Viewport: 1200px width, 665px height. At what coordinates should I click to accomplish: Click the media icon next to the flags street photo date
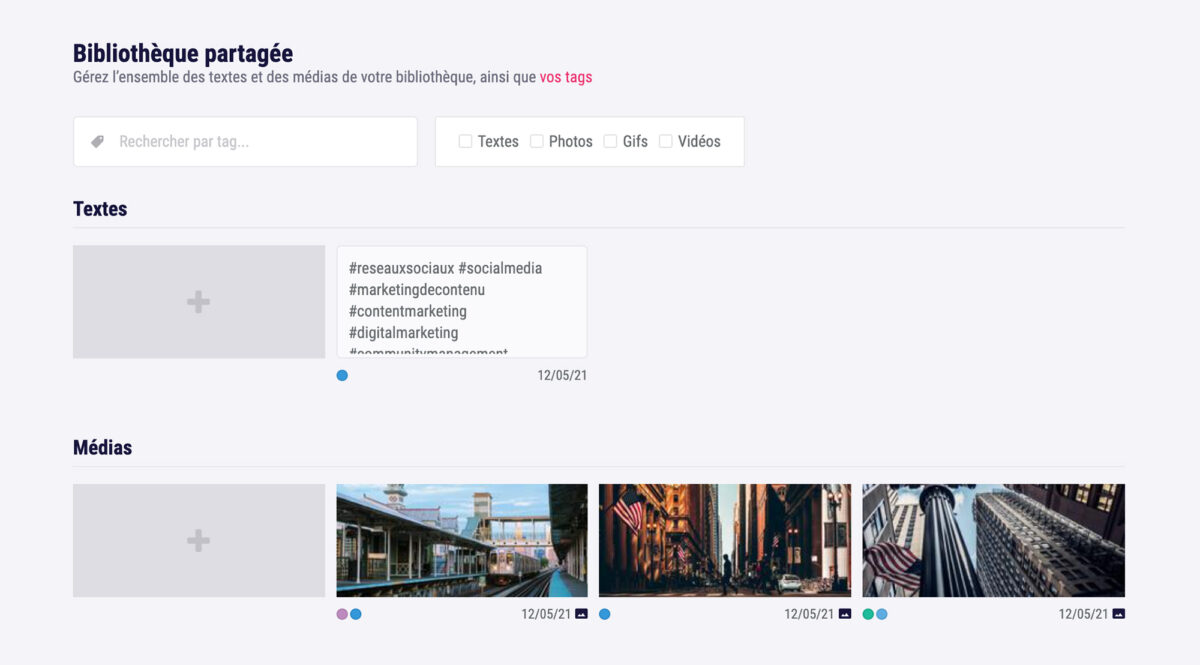point(843,614)
